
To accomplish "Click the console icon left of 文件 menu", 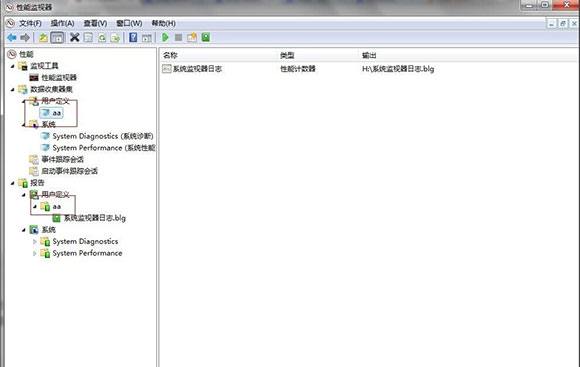I will (10, 23).
